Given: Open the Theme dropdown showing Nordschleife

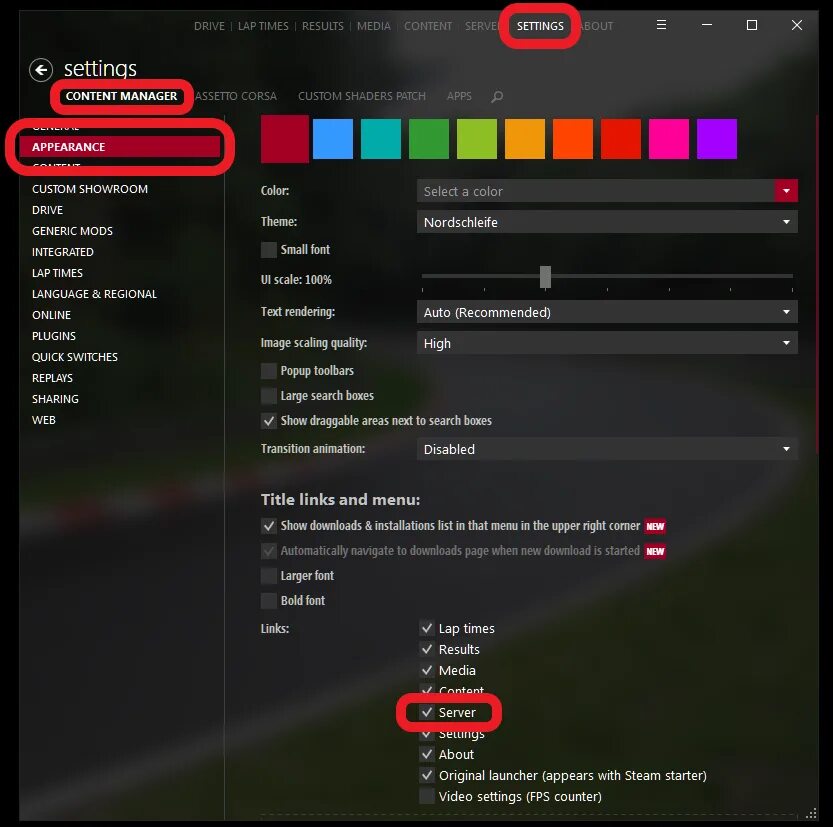Looking at the screenshot, I should pos(607,222).
